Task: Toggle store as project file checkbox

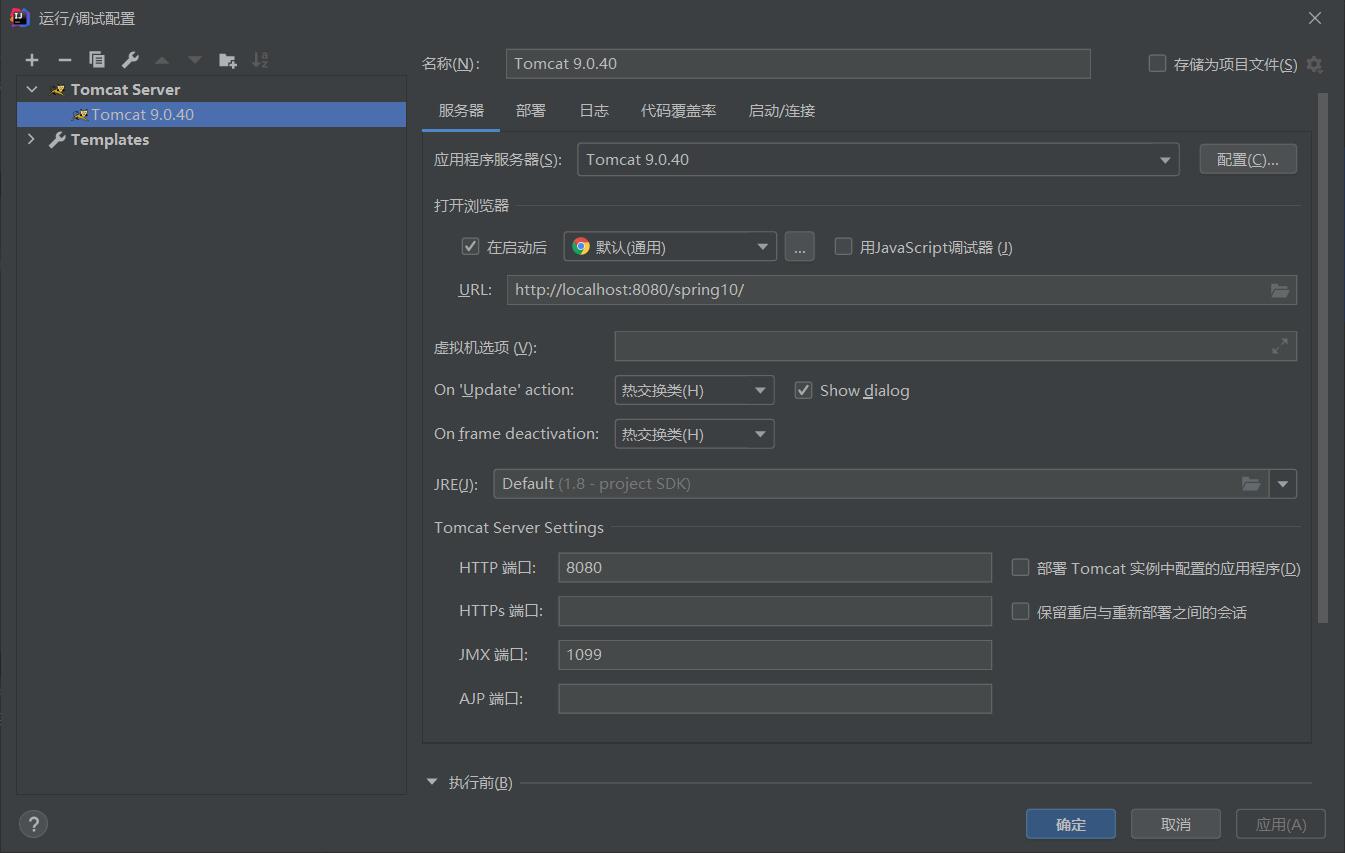Action: pyautogui.click(x=1158, y=63)
